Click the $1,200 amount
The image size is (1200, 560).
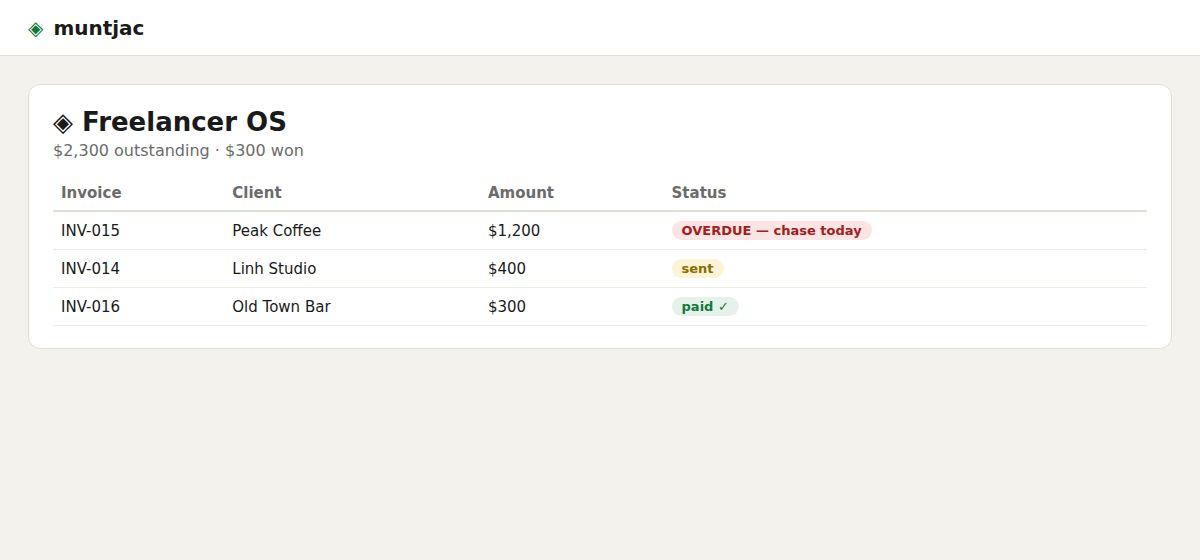[514, 231]
